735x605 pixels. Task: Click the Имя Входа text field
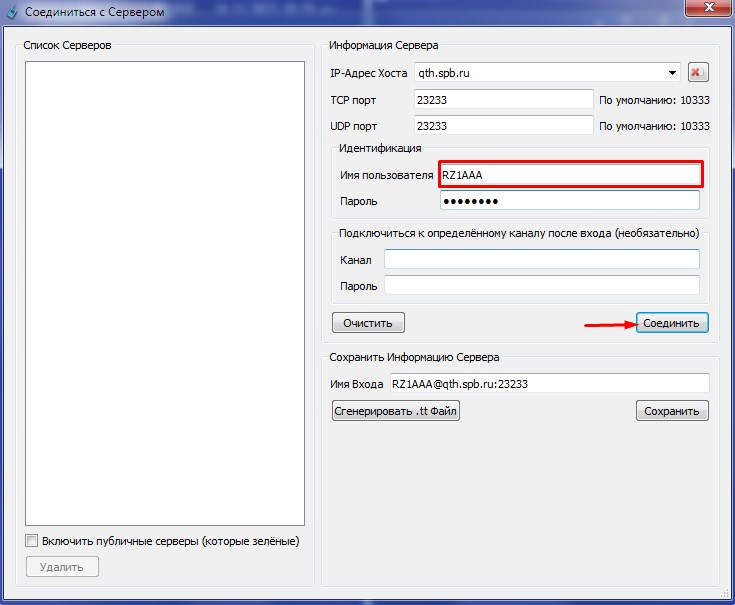tap(548, 384)
